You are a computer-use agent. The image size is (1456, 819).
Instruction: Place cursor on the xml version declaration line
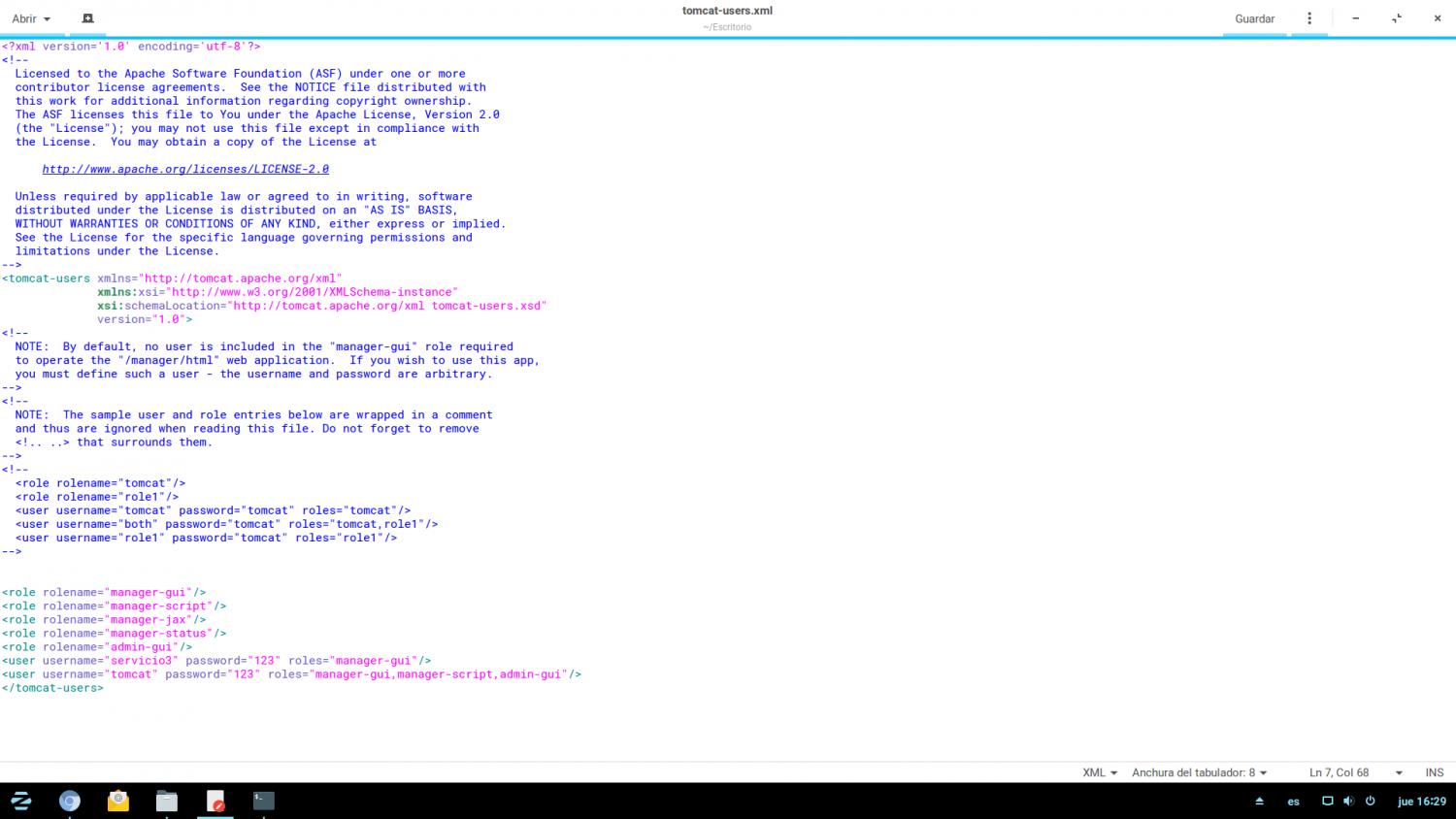(x=131, y=47)
